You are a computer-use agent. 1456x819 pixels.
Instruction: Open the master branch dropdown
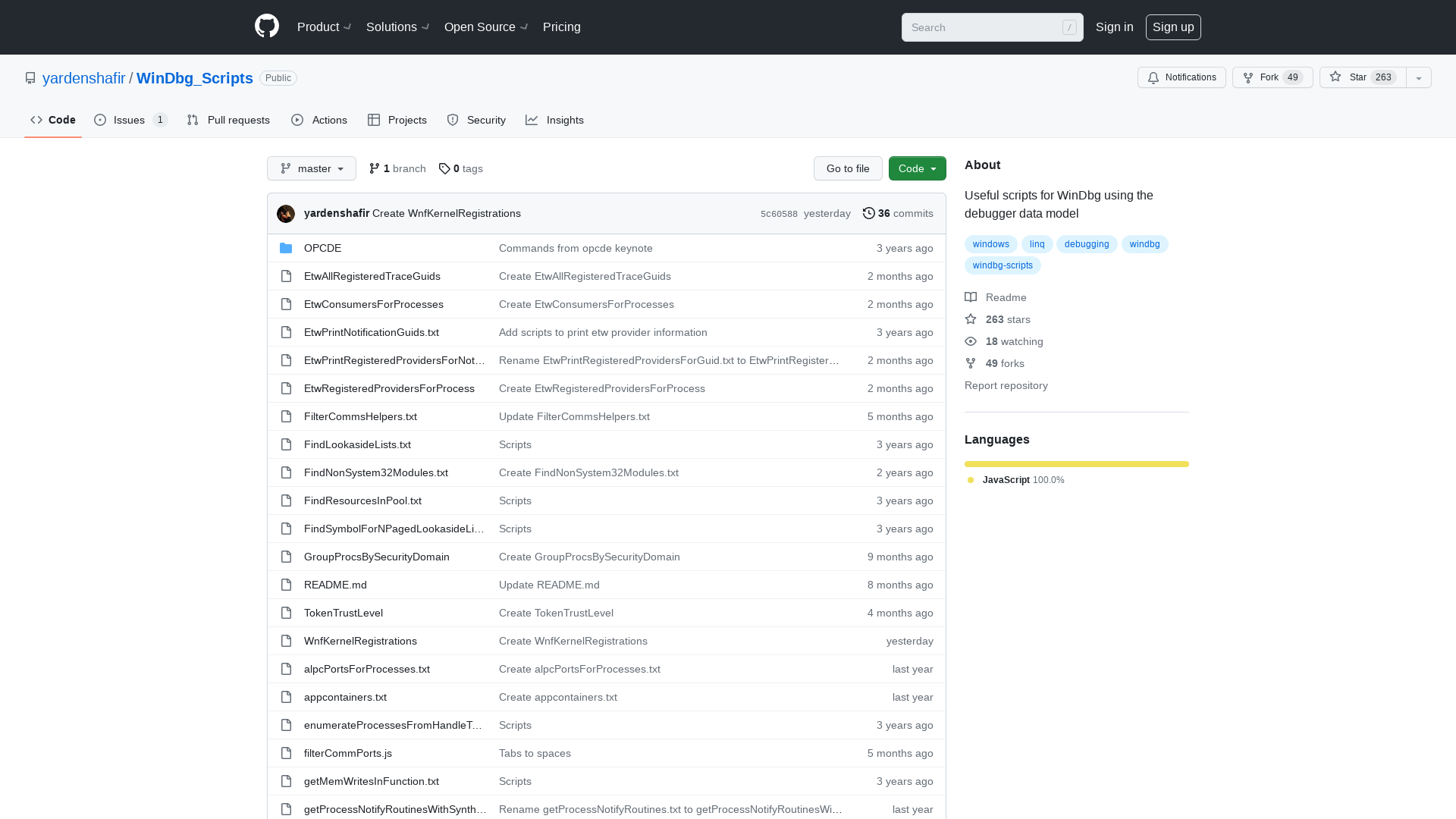(x=312, y=168)
